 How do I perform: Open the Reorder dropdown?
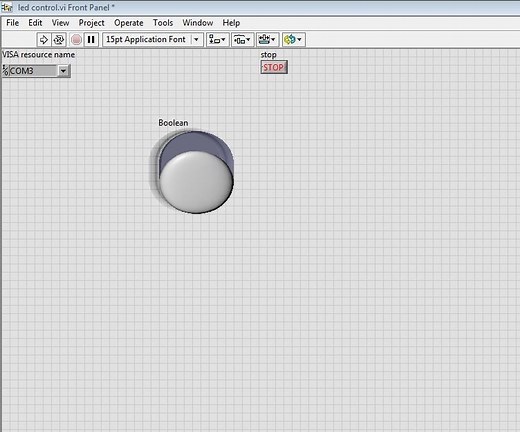[x=293, y=40]
